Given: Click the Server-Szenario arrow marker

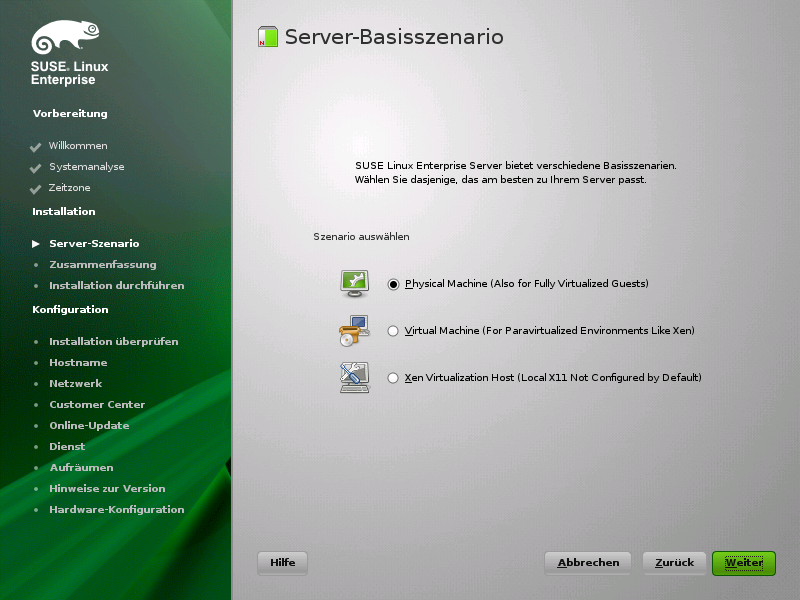Looking at the screenshot, I should click(x=36, y=244).
